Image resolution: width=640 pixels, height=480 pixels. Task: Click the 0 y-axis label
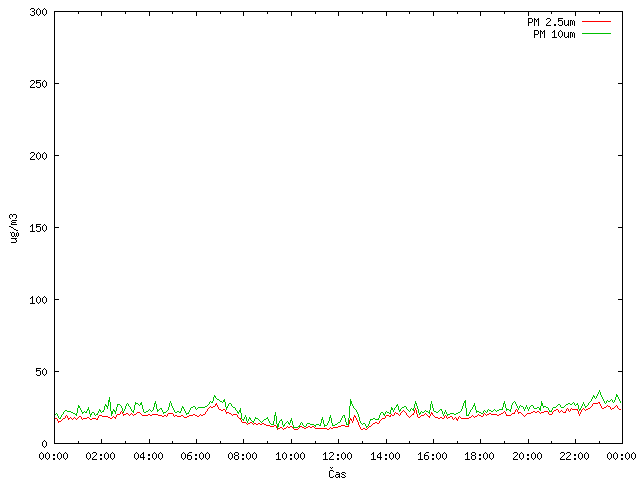(44, 444)
